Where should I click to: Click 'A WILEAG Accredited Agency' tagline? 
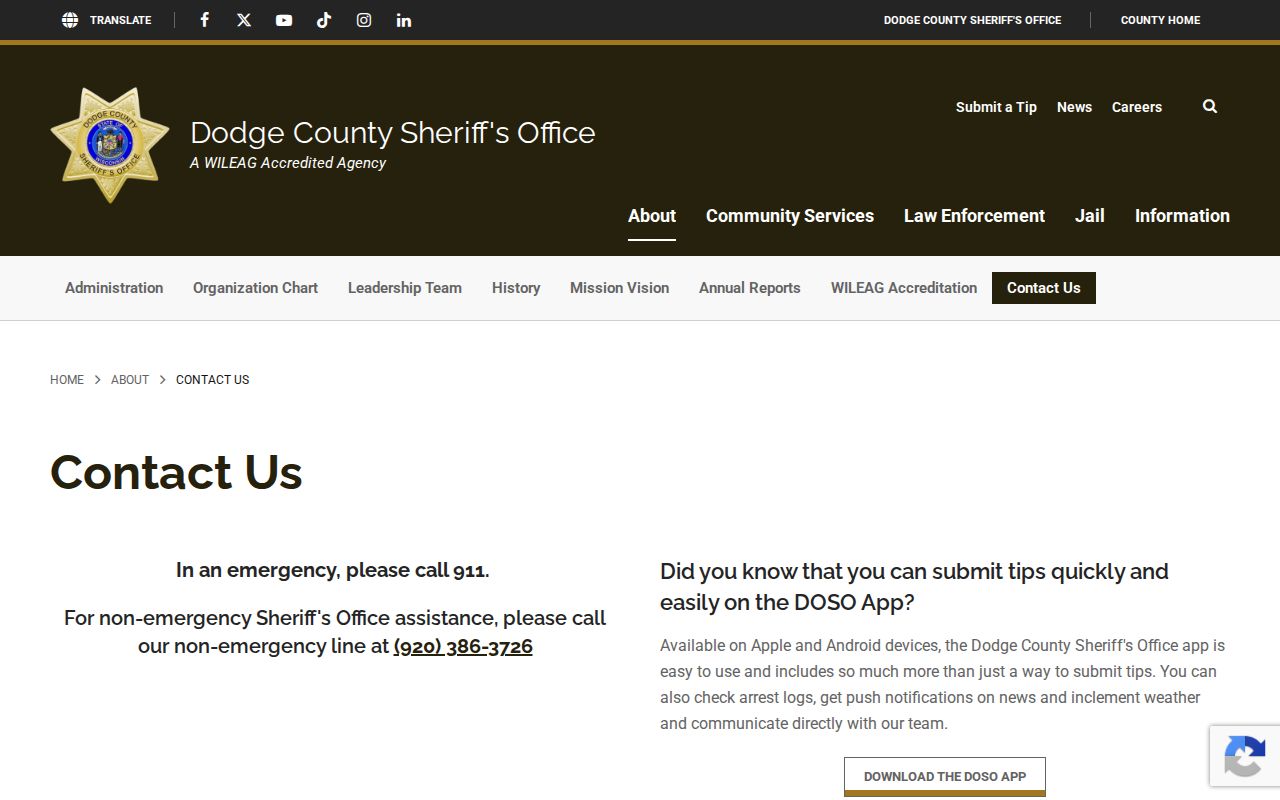tap(288, 163)
